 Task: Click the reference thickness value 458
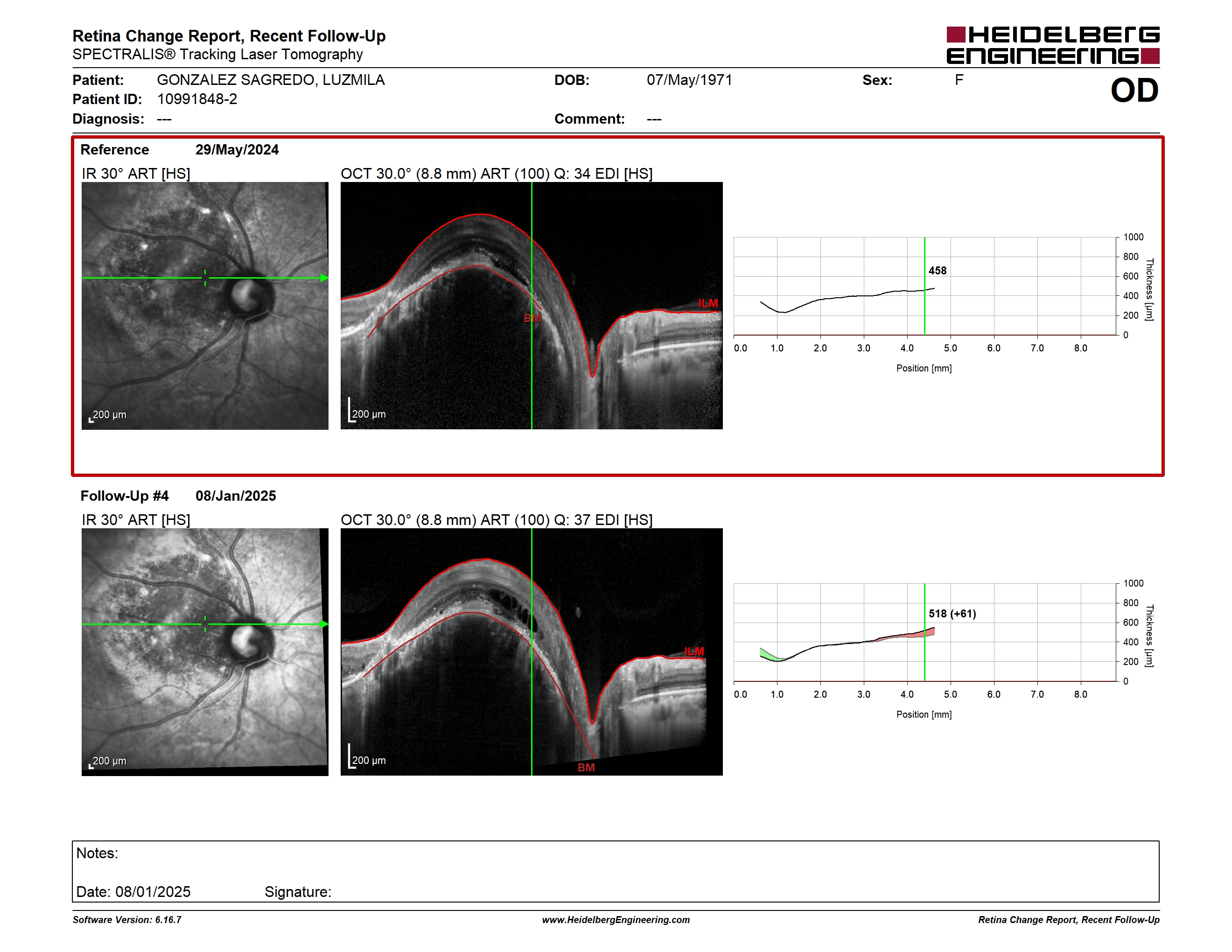938,271
